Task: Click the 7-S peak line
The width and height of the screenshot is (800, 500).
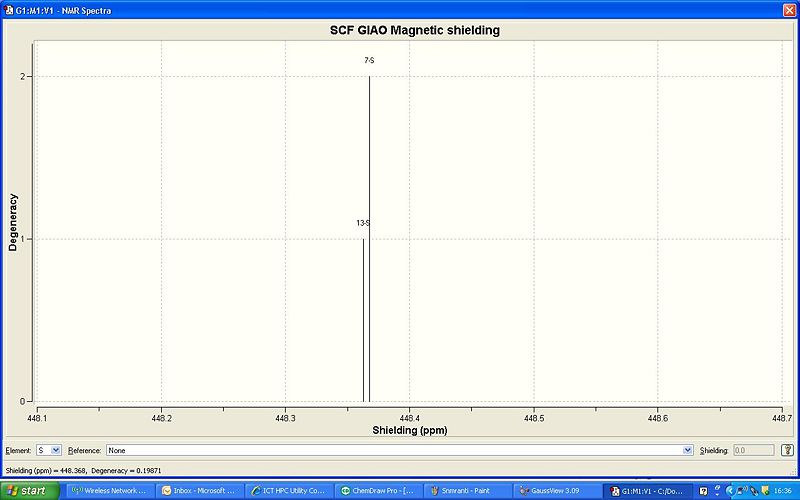Action: click(x=369, y=239)
